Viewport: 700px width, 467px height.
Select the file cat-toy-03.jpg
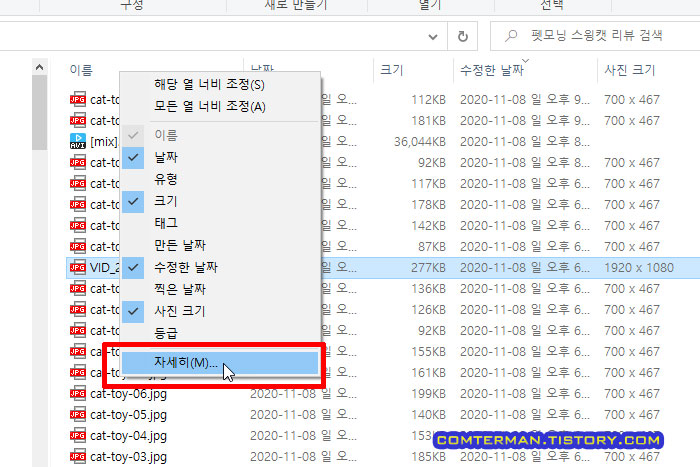(129, 457)
